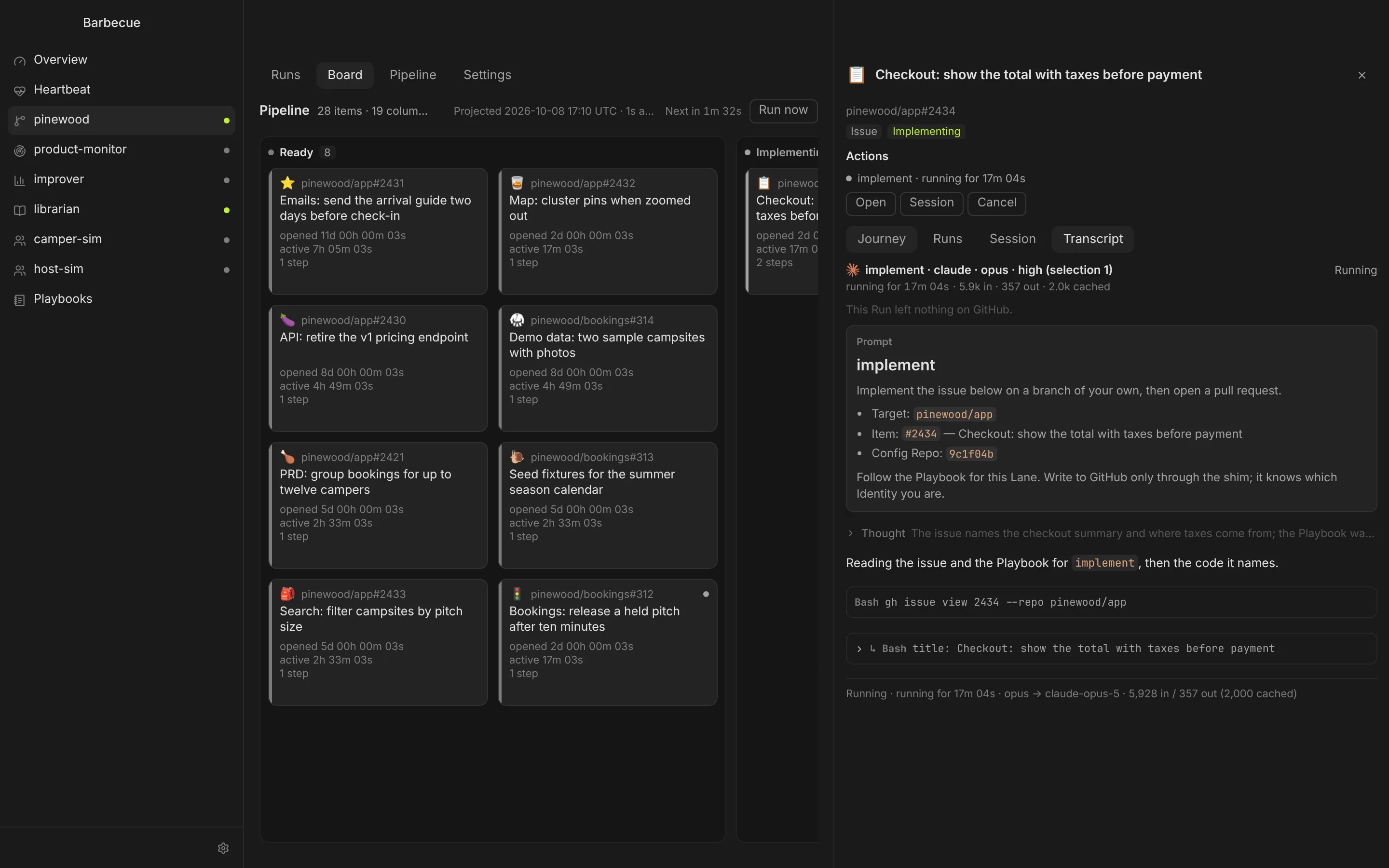The height and width of the screenshot is (868, 1389).
Task: Click the Bash gh issue view command block
Action: (x=1111, y=602)
